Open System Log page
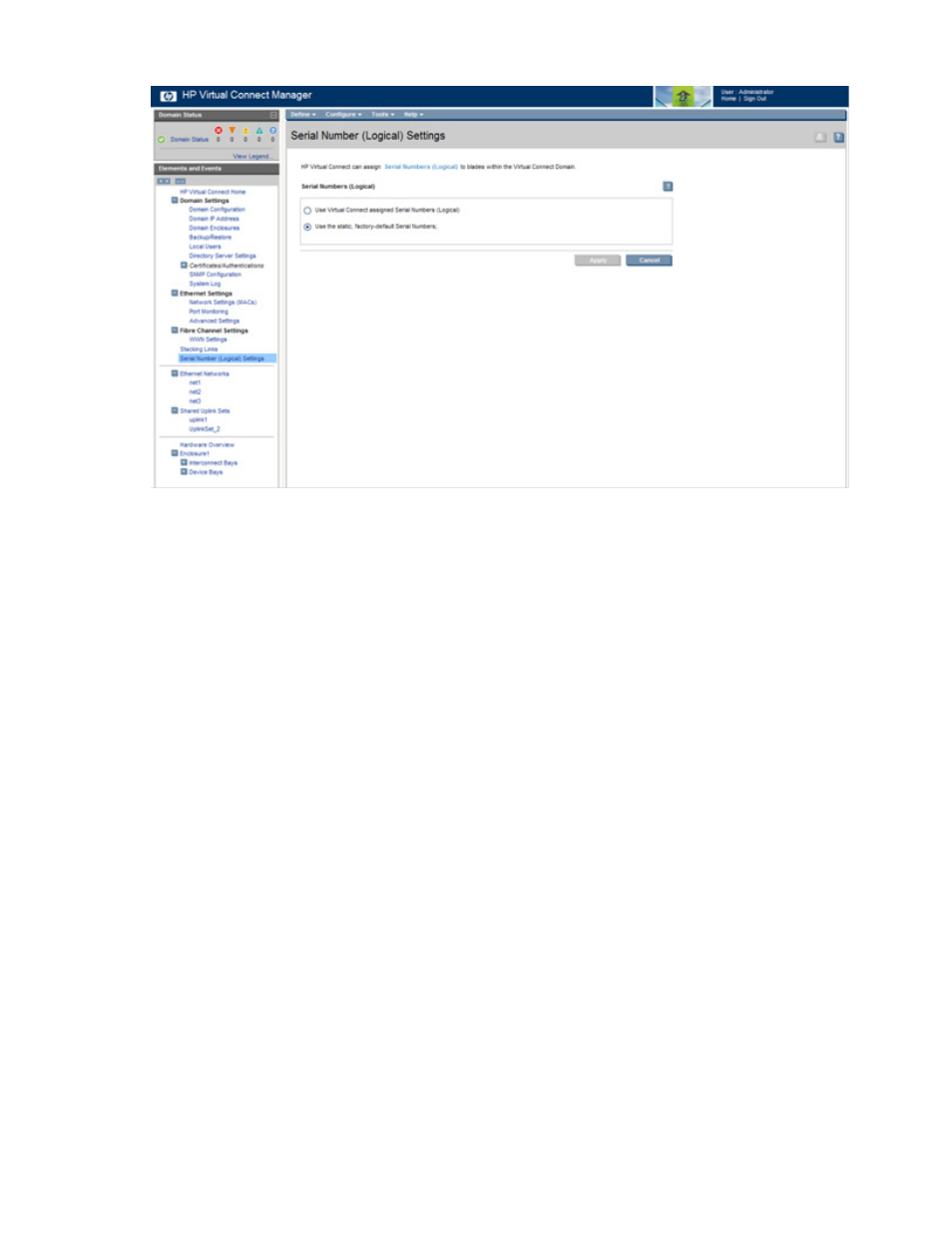 point(205,284)
